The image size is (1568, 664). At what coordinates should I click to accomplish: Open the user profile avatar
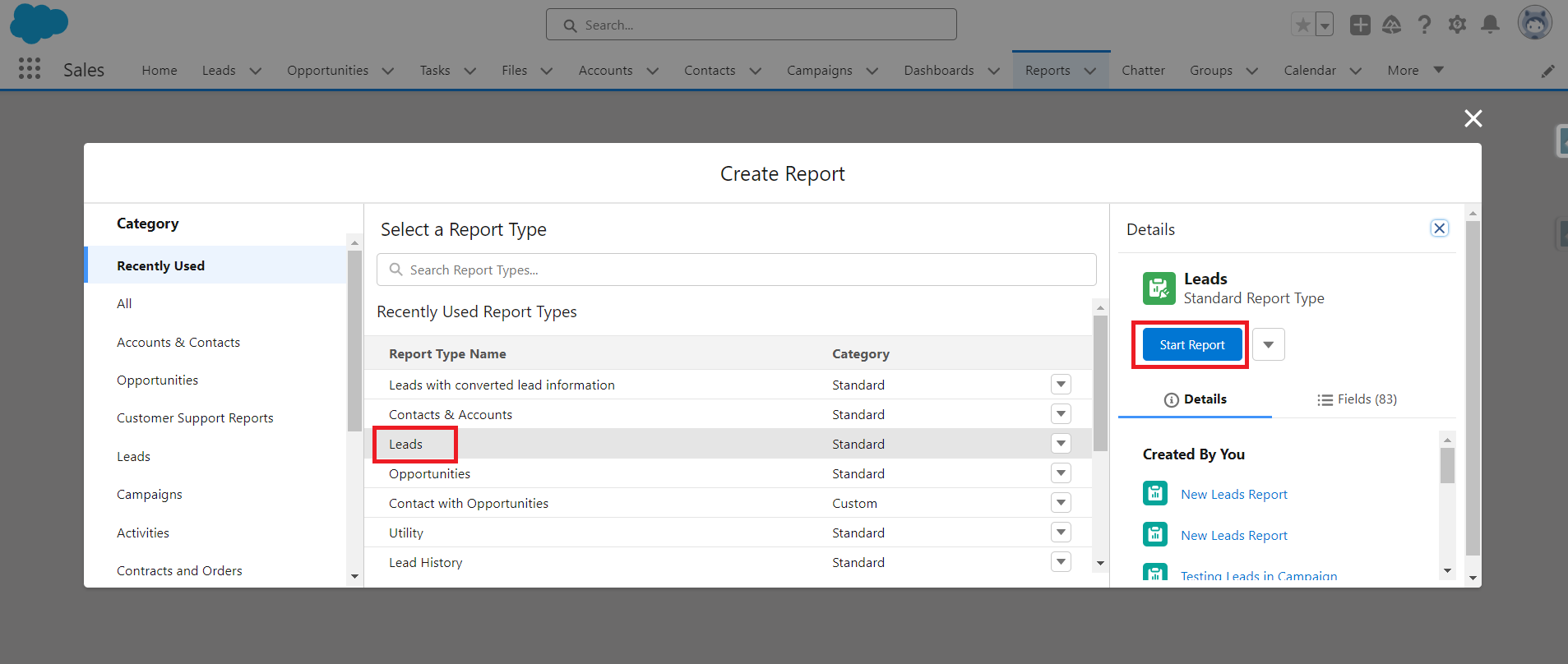pyautogui.click(x=1535, y=23)
